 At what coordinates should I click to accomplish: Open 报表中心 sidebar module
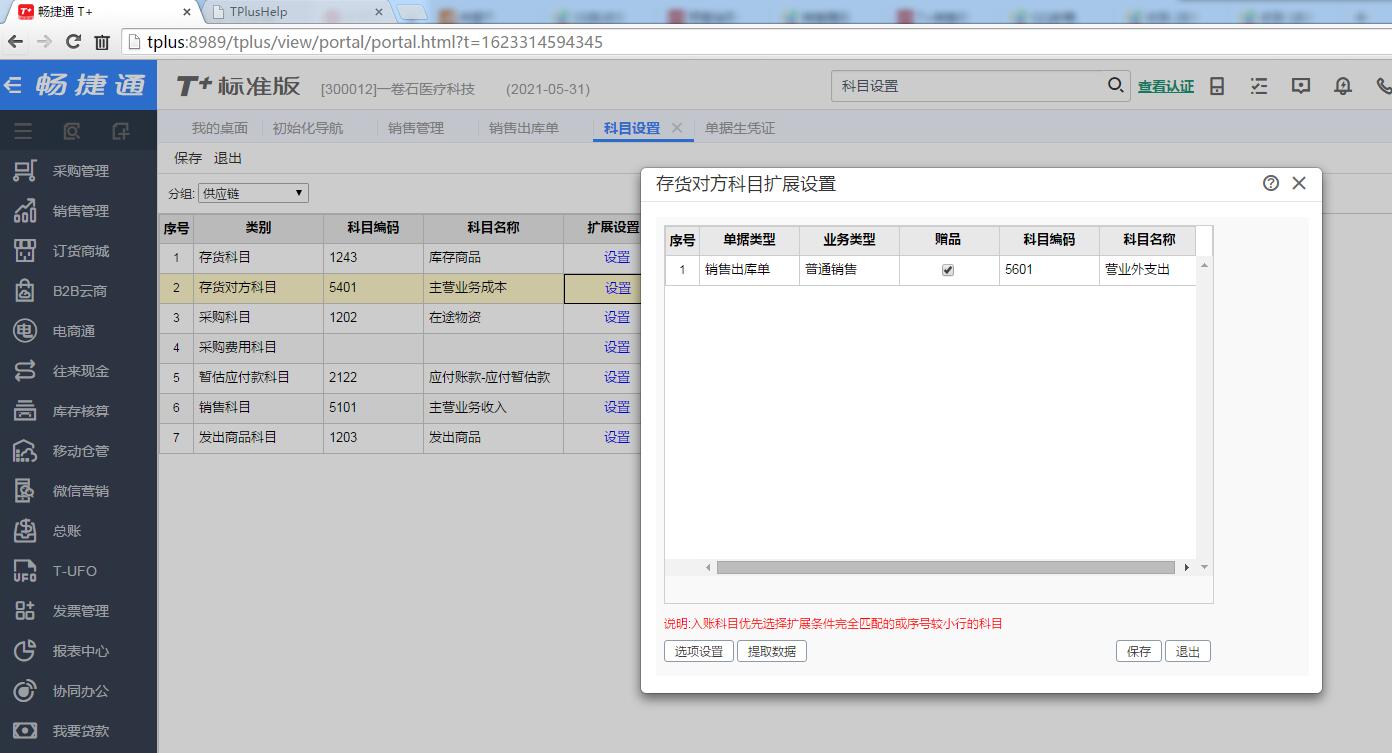click(78, 651)
